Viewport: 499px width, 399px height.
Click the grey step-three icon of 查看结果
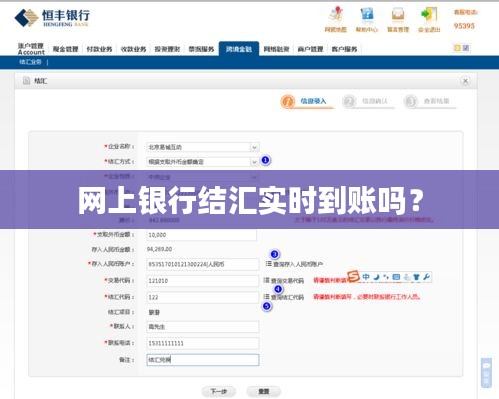[411, 101]
